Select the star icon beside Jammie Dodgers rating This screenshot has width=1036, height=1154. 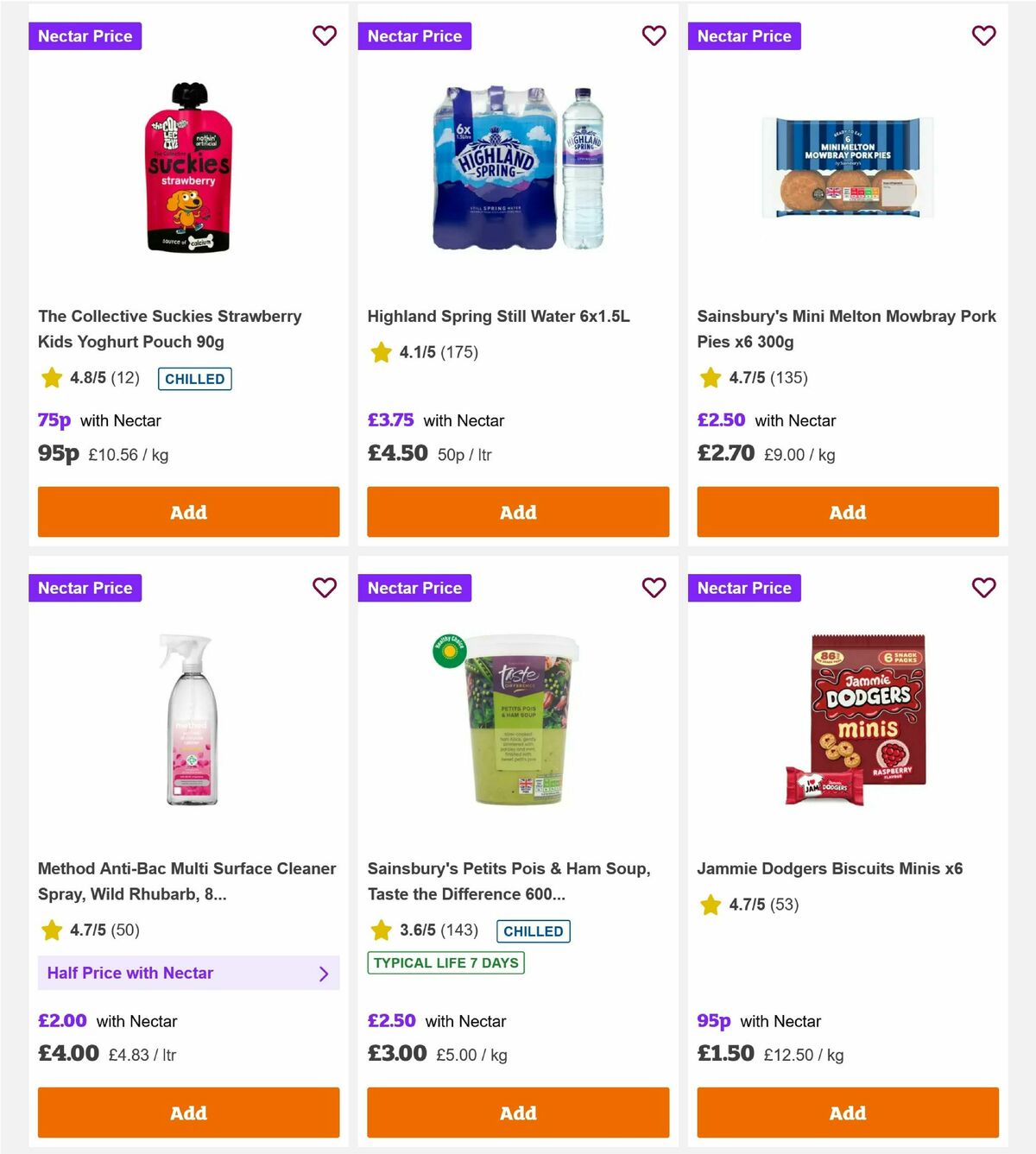click(x=711, y=905)
